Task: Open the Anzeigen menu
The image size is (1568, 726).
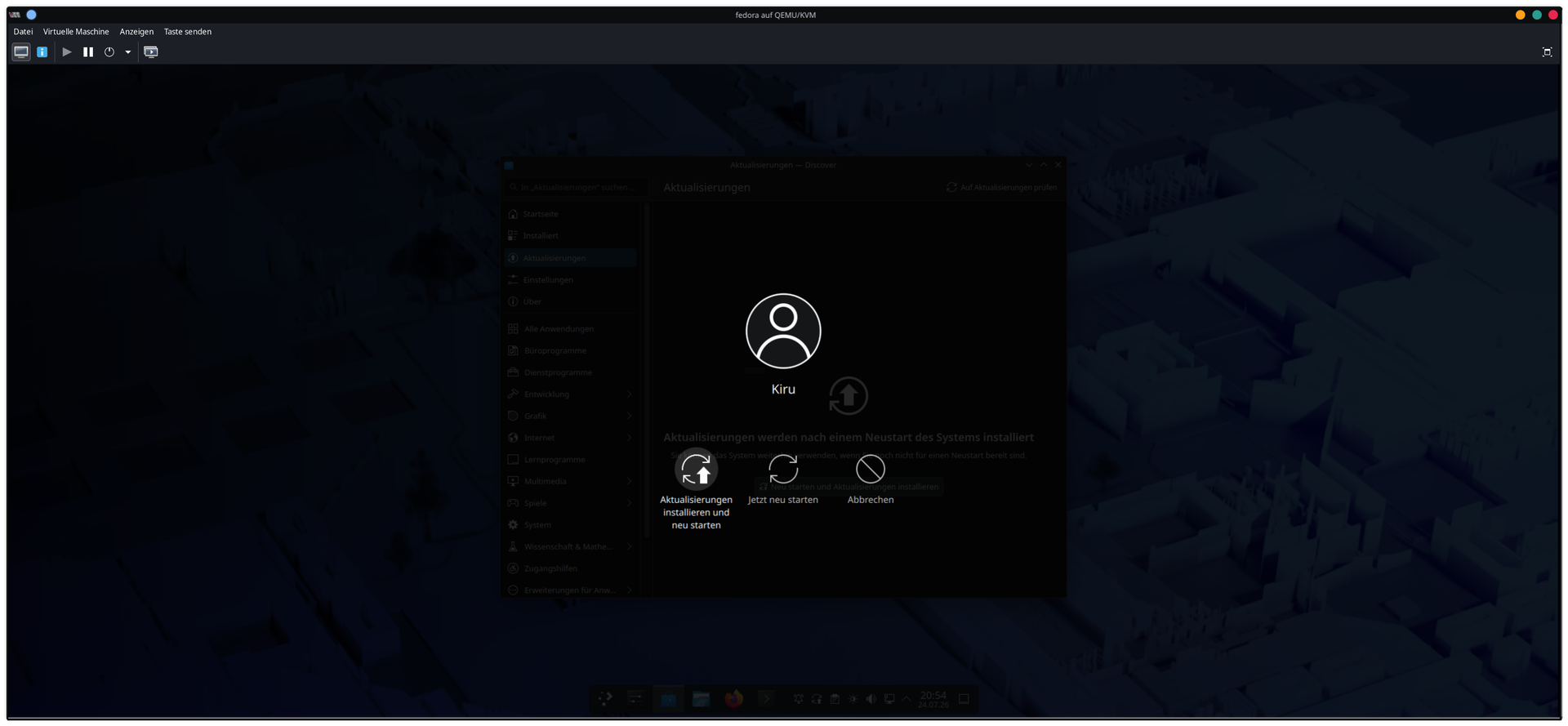Action: pyautogui.click(x=136, y=32)
